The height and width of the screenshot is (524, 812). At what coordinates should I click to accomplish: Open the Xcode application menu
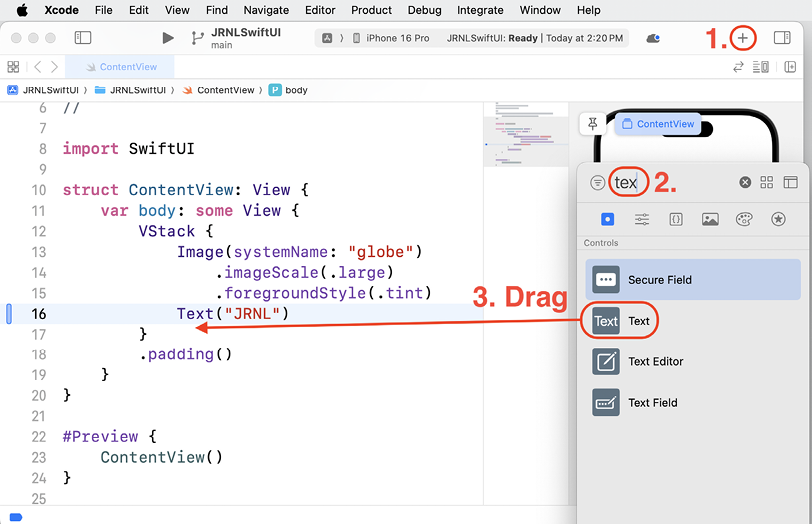coord(62,10)
